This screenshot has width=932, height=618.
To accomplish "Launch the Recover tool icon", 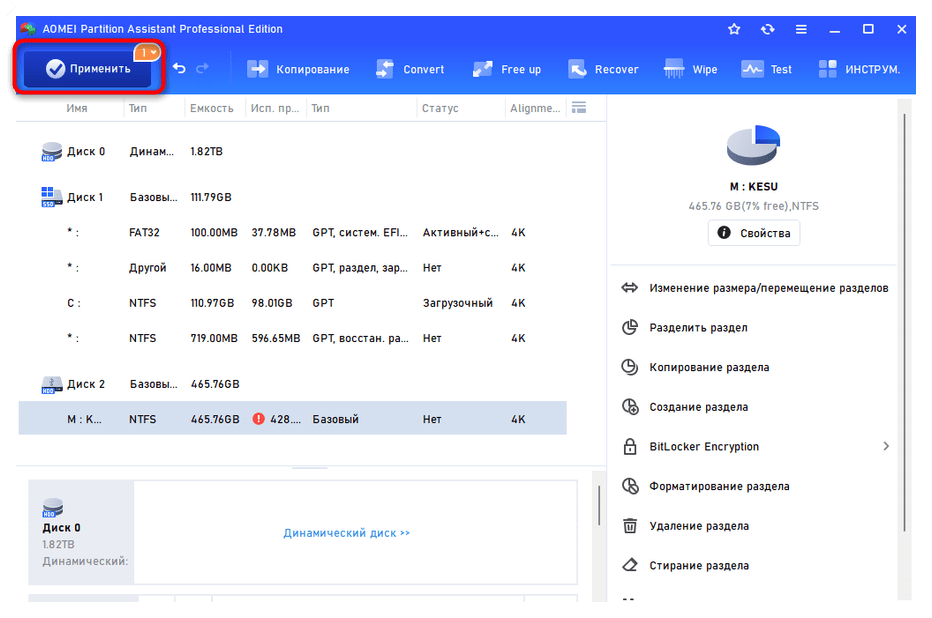I will (x=577, y=69).
